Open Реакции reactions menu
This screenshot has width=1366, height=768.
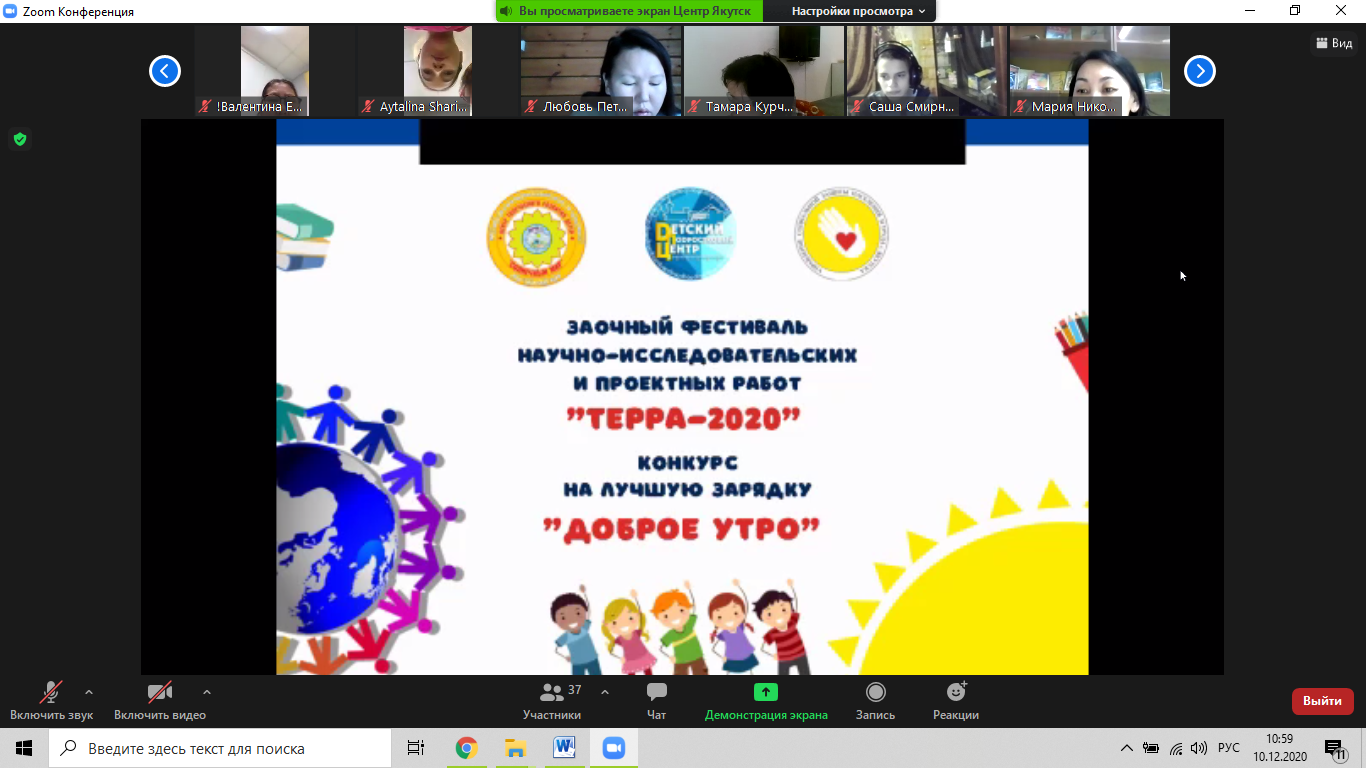pos(956,701)
